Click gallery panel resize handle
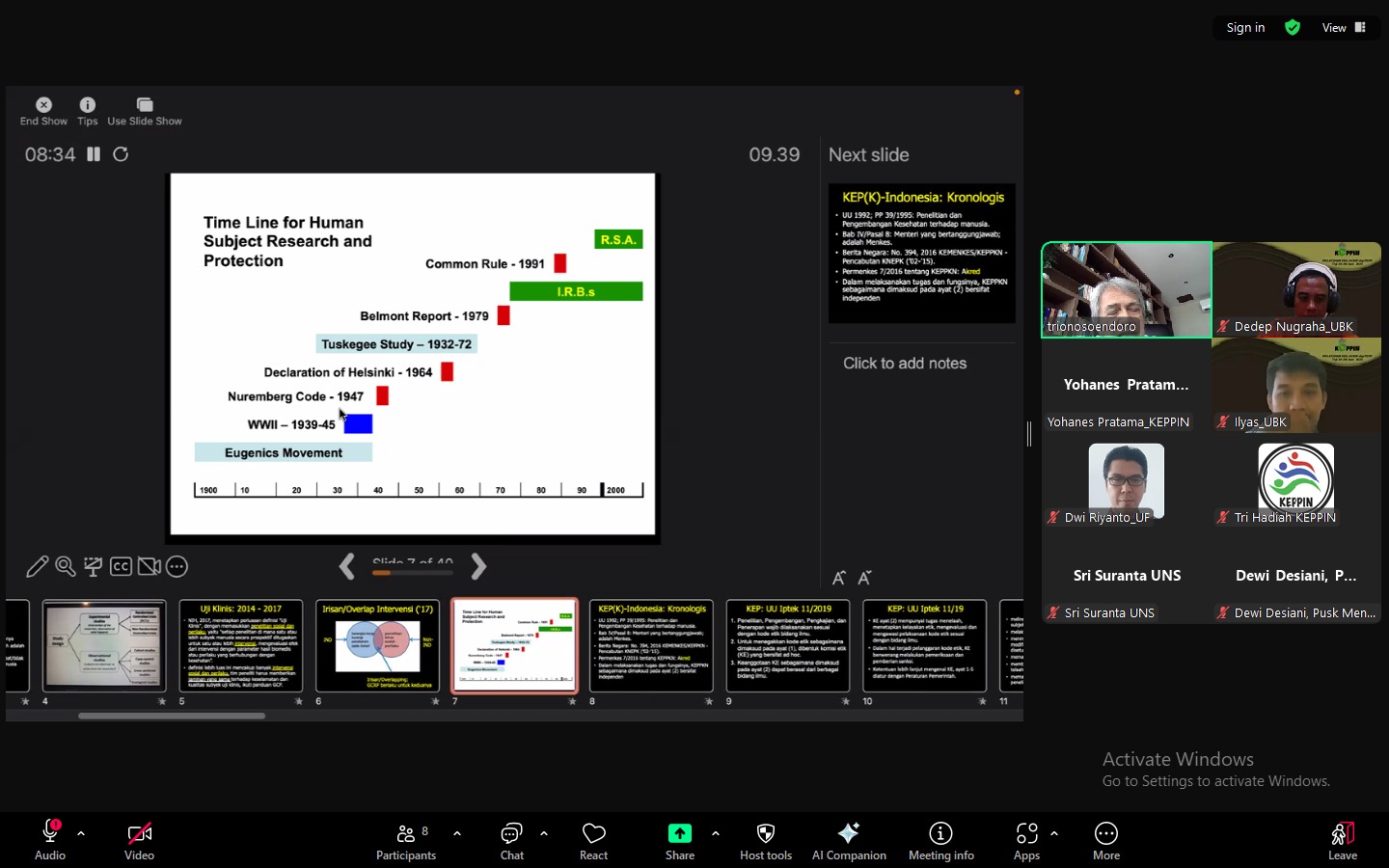Viewport: 1389px width, 868px height. pyautogui.click(x=1029, y=434)
